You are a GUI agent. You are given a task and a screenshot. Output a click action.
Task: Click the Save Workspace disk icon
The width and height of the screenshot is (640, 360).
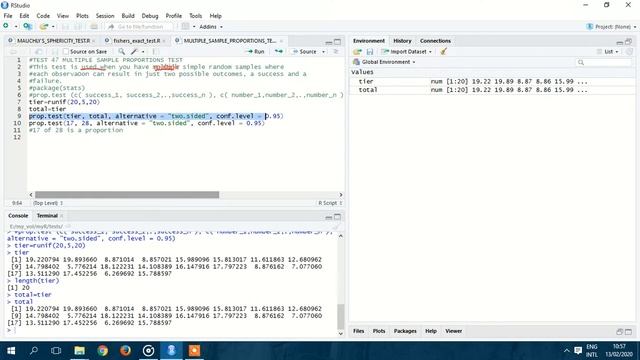[370, 52]
